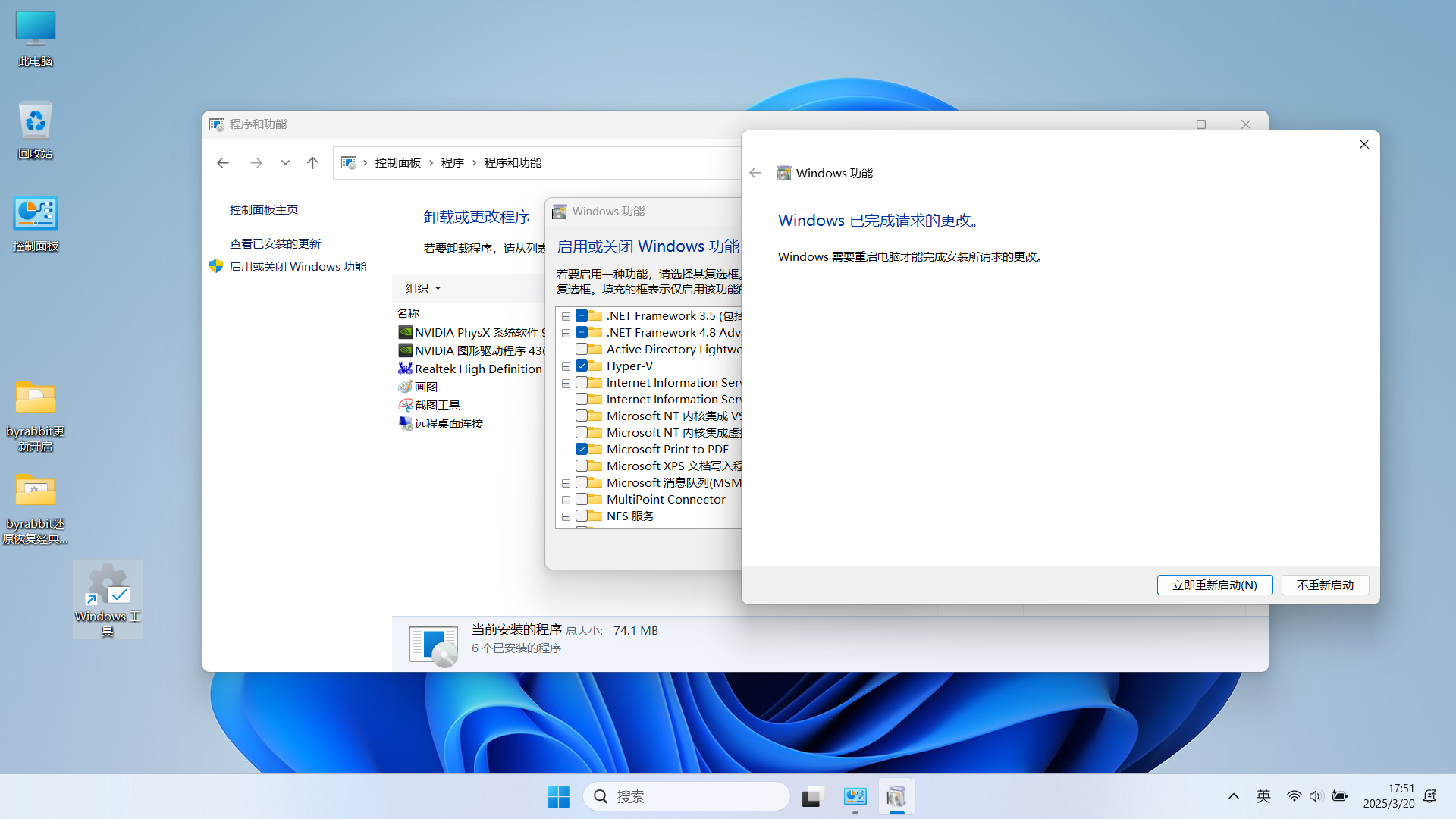This screenshot has height=819, width=1456.
Task: Check the NFS 服务 checkbox
Action: coord(582,516)
